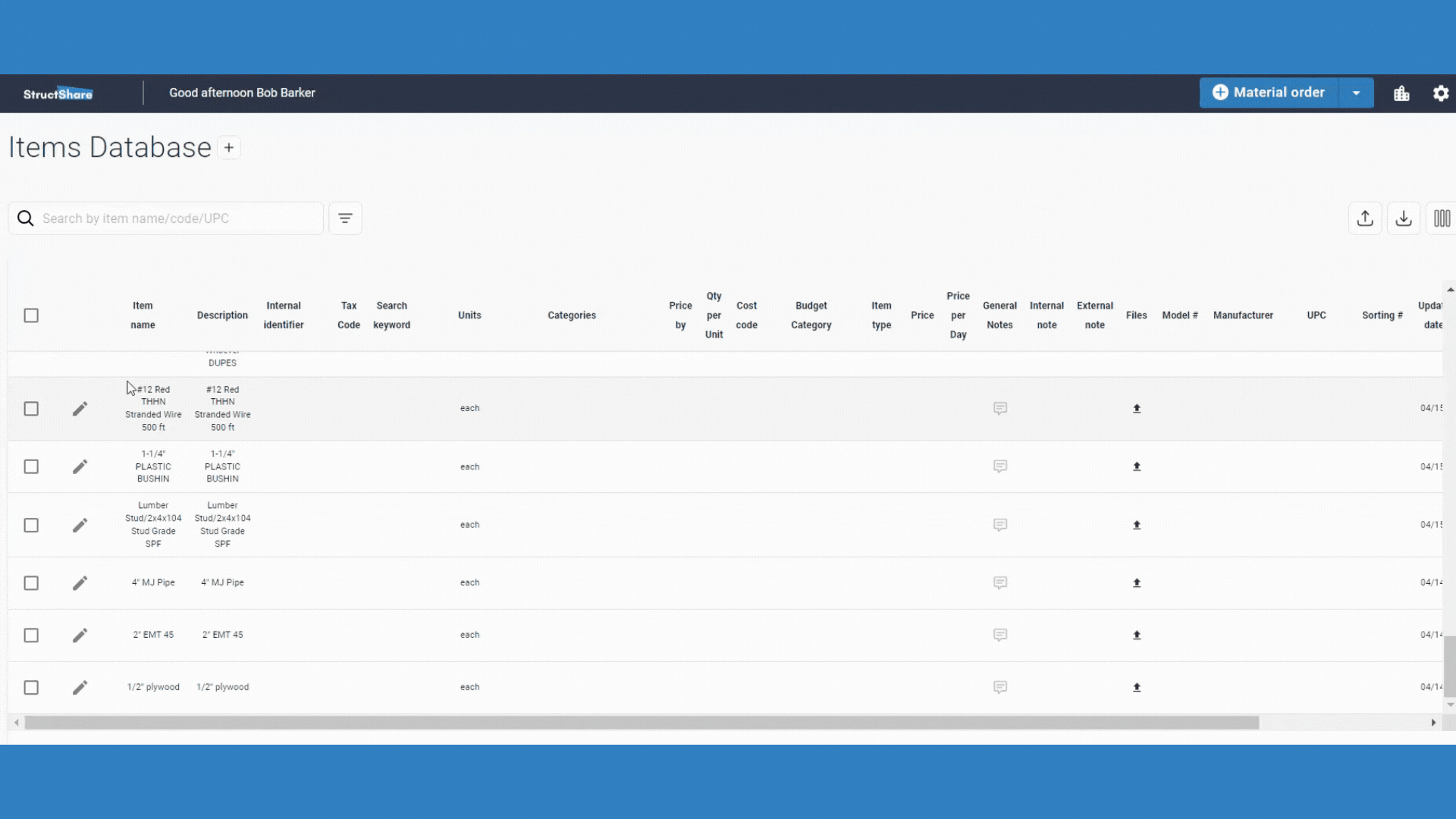Click the filter icon next to search bar

[x=345, y=218]
